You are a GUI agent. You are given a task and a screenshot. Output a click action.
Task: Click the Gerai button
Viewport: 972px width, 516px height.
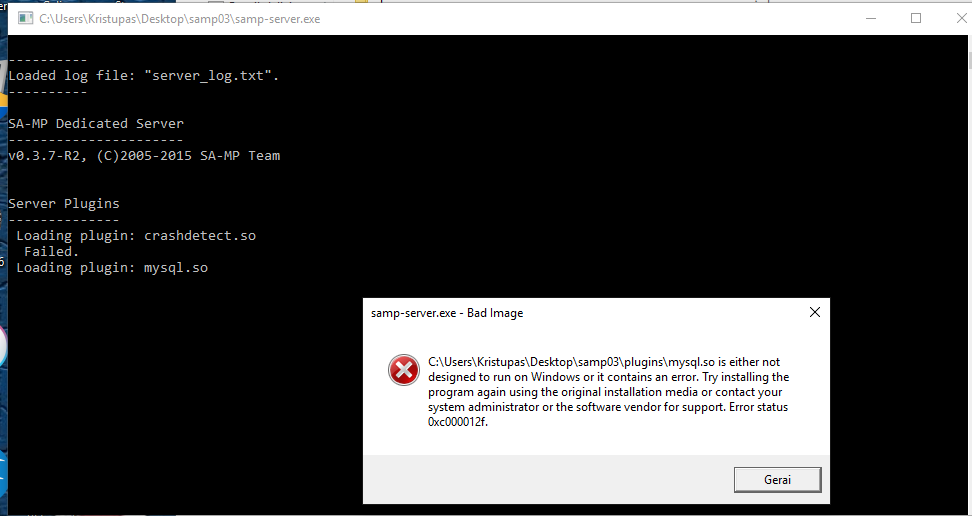777,479
